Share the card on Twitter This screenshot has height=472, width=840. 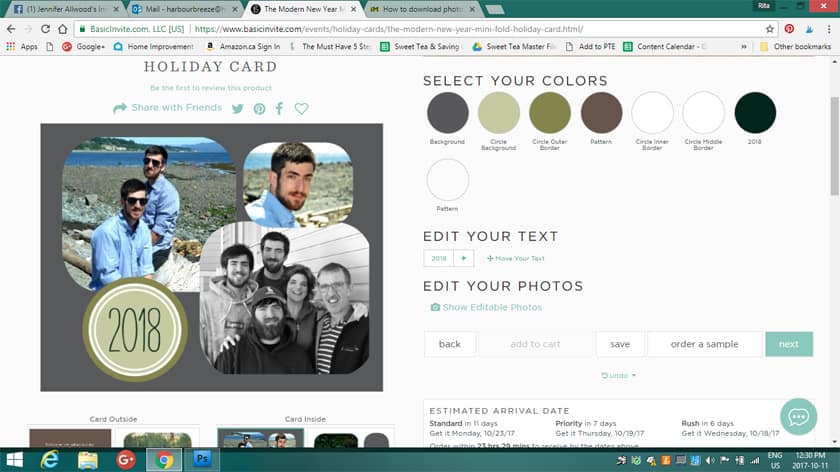[x=238, y=109]
